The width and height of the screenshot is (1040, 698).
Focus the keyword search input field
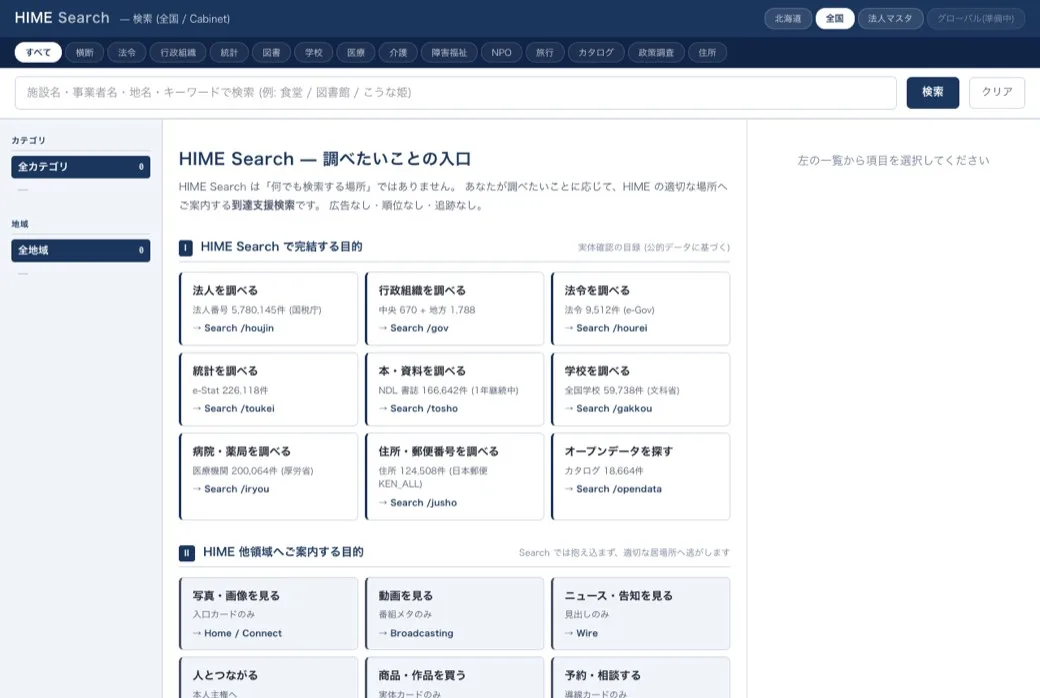click(456, 93)
